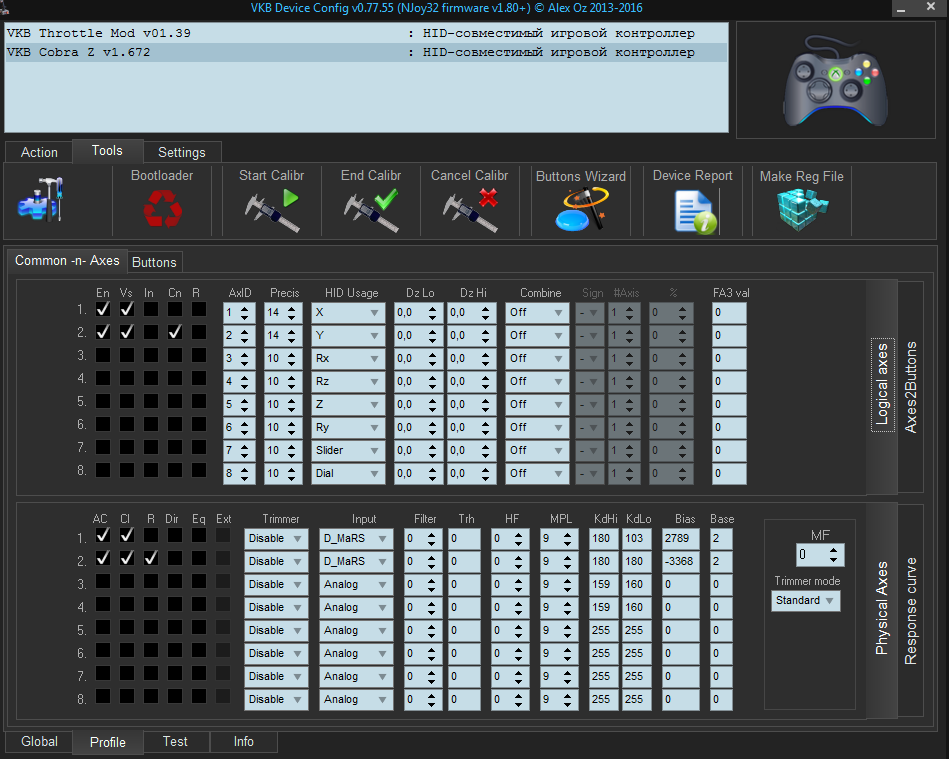The width and height of the screenshot is (949, 759).
Task: Switch to the Test bottom tab
Action: point(176,741)
